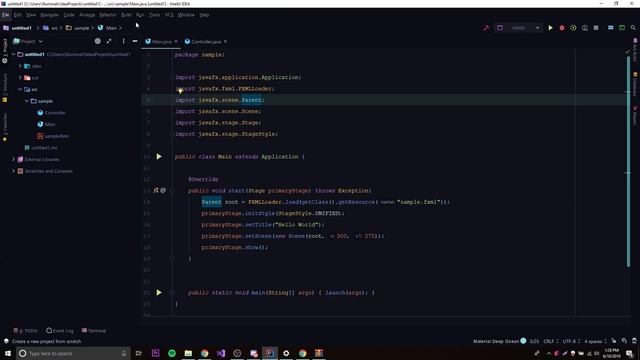Open the Windows Start menu
This screenshot has height=360, width=640.
tap(8, 353)
